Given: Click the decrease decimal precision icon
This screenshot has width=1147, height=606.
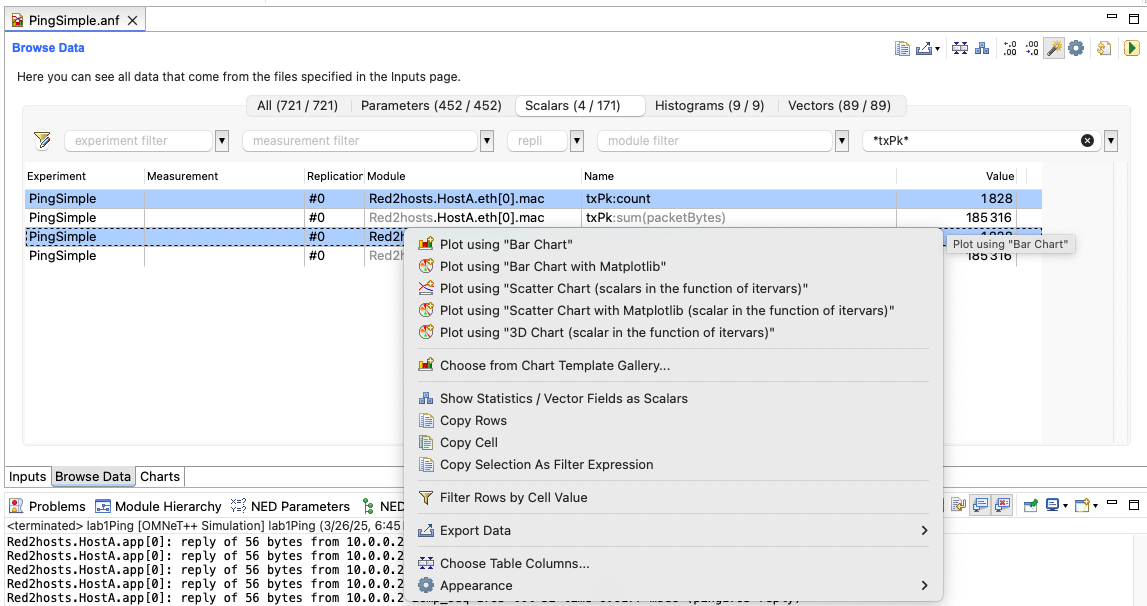Looking at the screenshot, I should 1031,48.
